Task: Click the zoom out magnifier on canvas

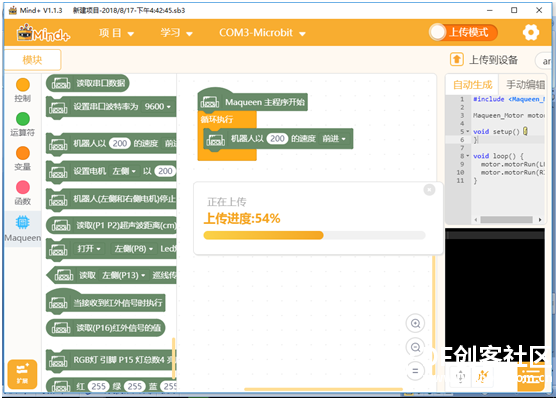Action: coord(415,347)
